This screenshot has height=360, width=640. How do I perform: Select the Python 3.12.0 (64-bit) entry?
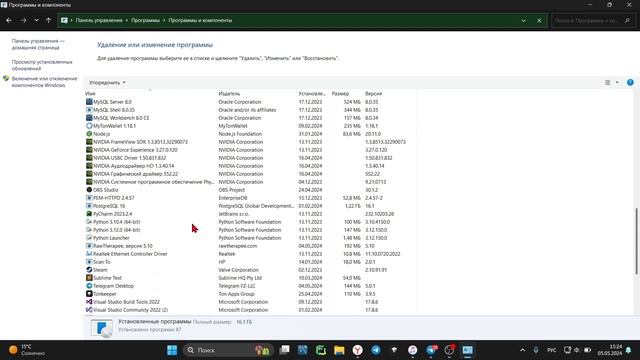[250, 230]
